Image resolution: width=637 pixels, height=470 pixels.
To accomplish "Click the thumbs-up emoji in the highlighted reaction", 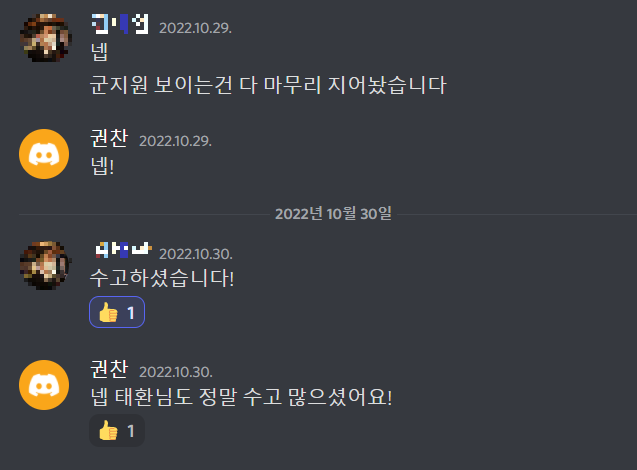I will (x=108, y=312).
